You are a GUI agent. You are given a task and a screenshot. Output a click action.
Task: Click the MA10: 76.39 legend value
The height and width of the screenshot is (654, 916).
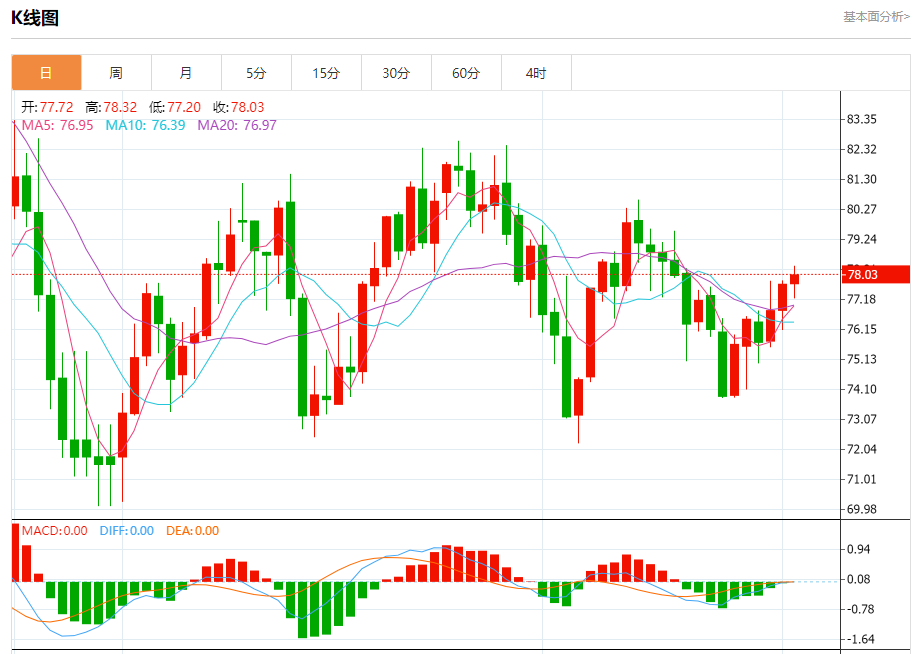145,125
